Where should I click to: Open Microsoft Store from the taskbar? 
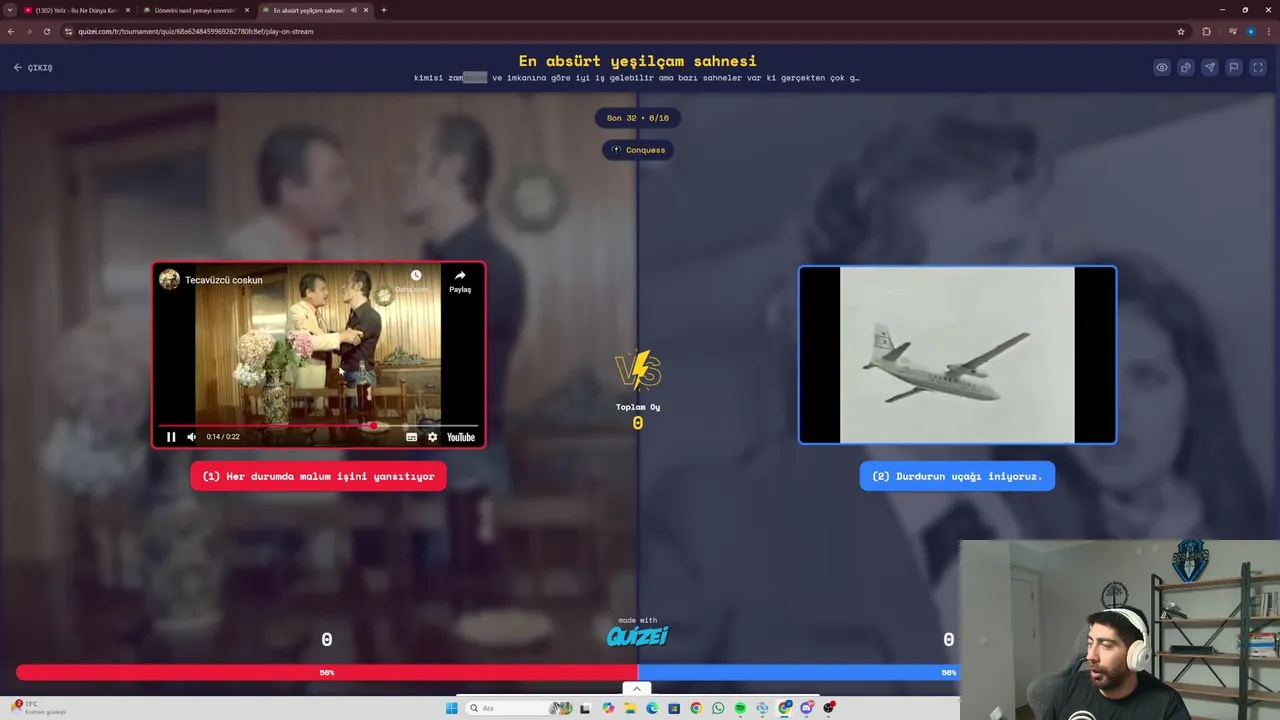pyautogui.click(x=674, y=708)
